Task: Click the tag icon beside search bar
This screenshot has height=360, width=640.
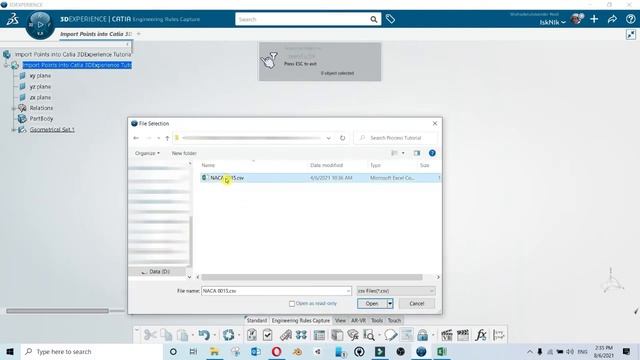Action: tap(390, 19)
